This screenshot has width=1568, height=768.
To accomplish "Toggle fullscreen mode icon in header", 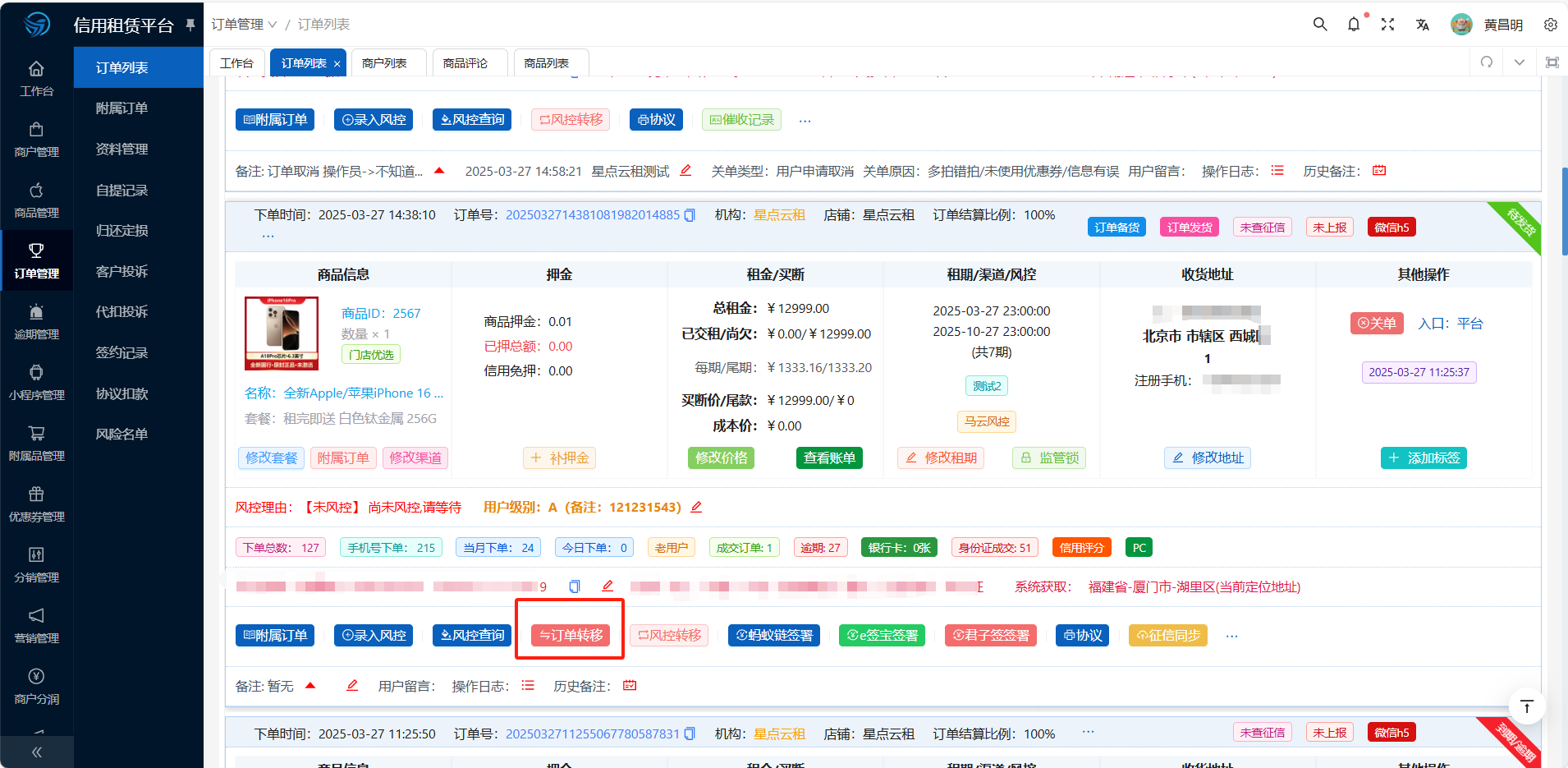I will pyautogui.click(x=1387, y=25).
